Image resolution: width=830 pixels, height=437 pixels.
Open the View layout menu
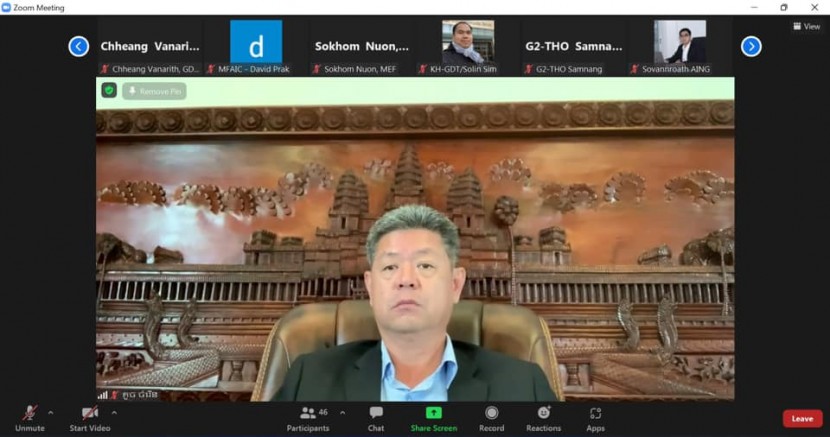(806, 26)
